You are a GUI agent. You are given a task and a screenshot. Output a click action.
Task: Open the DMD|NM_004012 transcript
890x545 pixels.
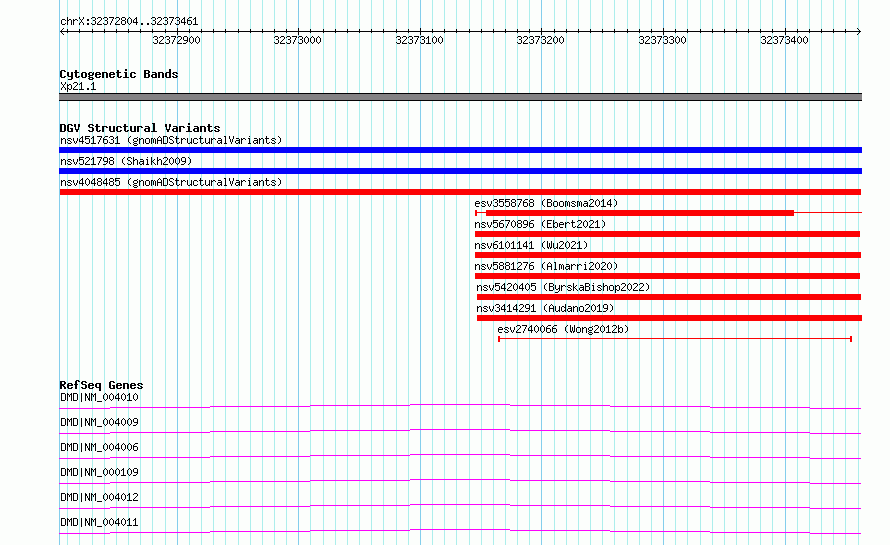[x=99, y=497]
